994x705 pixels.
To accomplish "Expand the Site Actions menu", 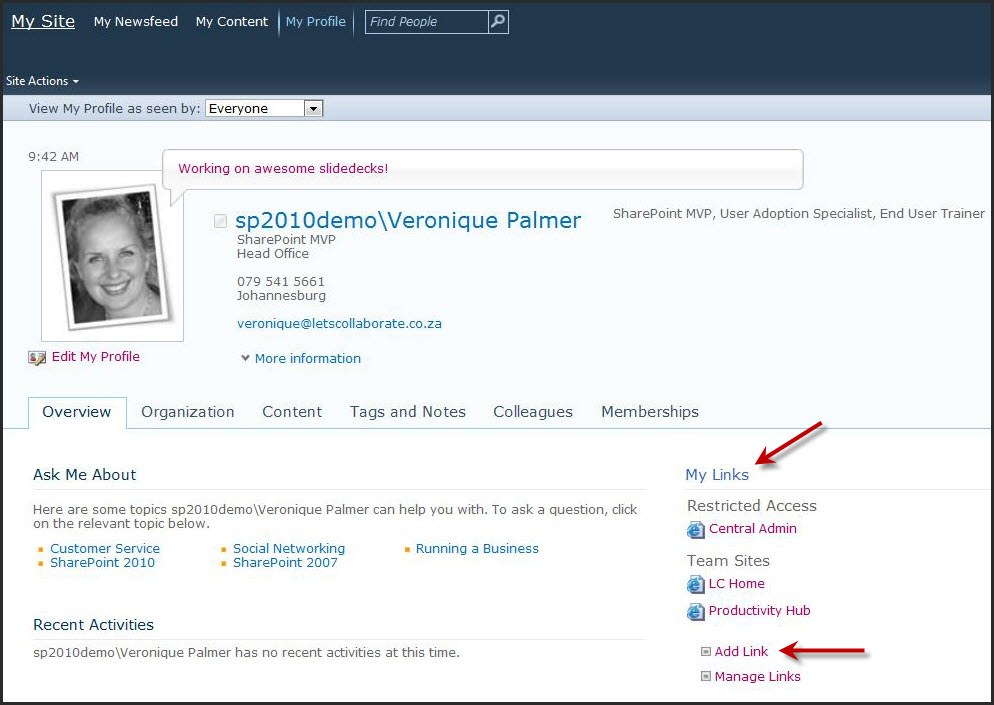I will (x=42, y=81).
